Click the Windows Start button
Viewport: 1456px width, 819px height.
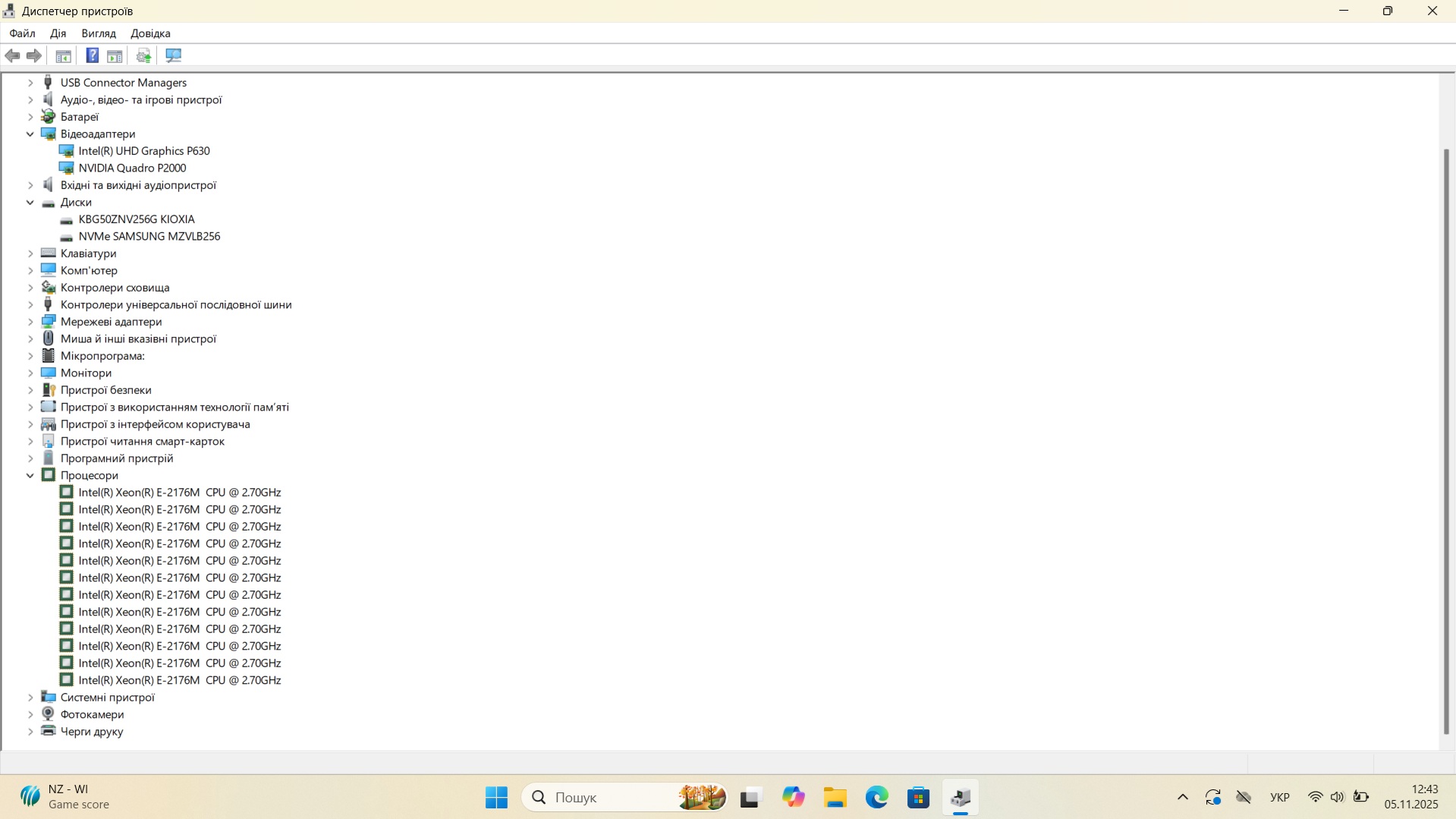click(x=496, y=798)
